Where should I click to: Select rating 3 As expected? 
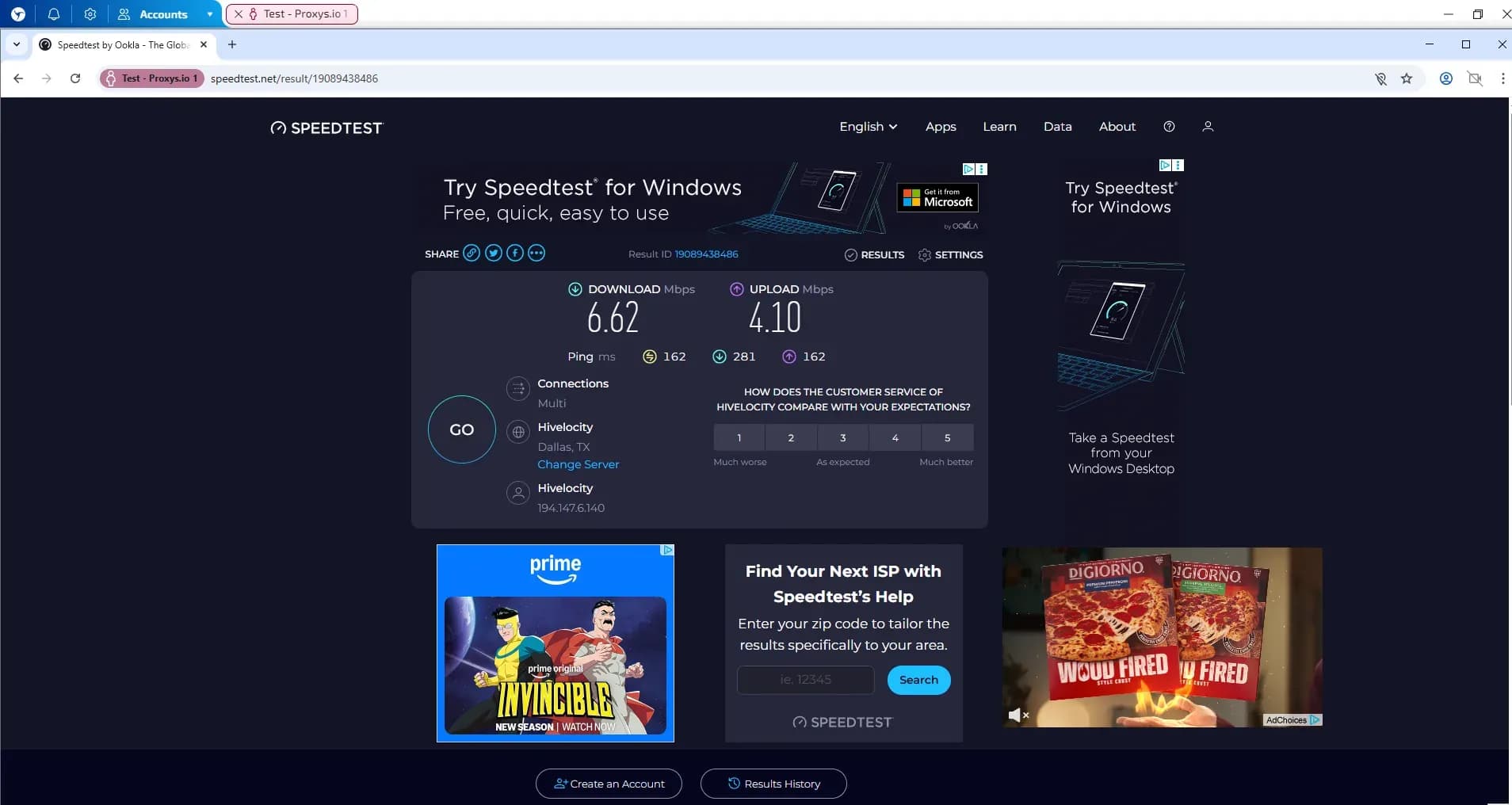(842, 437)
